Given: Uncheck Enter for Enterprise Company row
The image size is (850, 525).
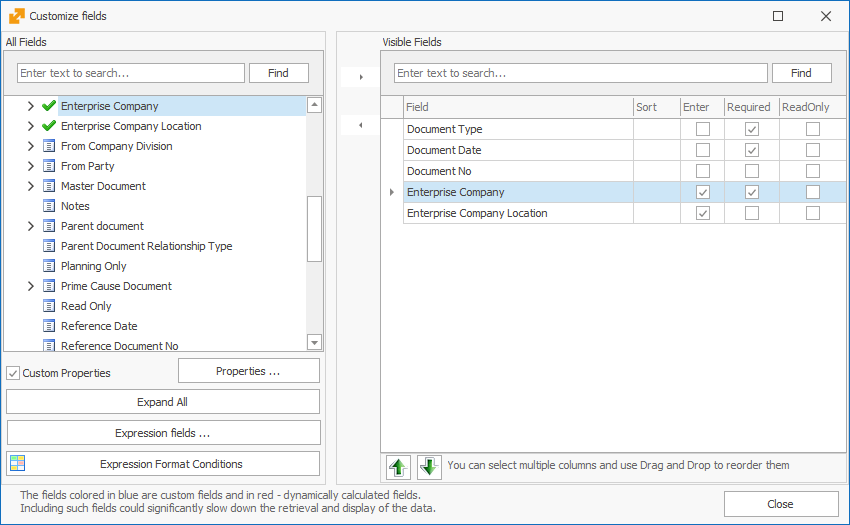Looking at the screenshot, I should coord(703,192).
